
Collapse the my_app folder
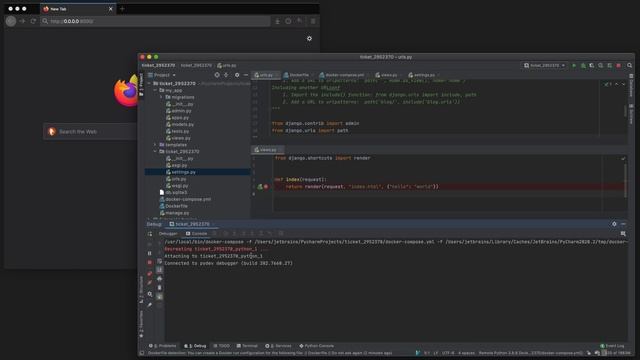(156, 90)
